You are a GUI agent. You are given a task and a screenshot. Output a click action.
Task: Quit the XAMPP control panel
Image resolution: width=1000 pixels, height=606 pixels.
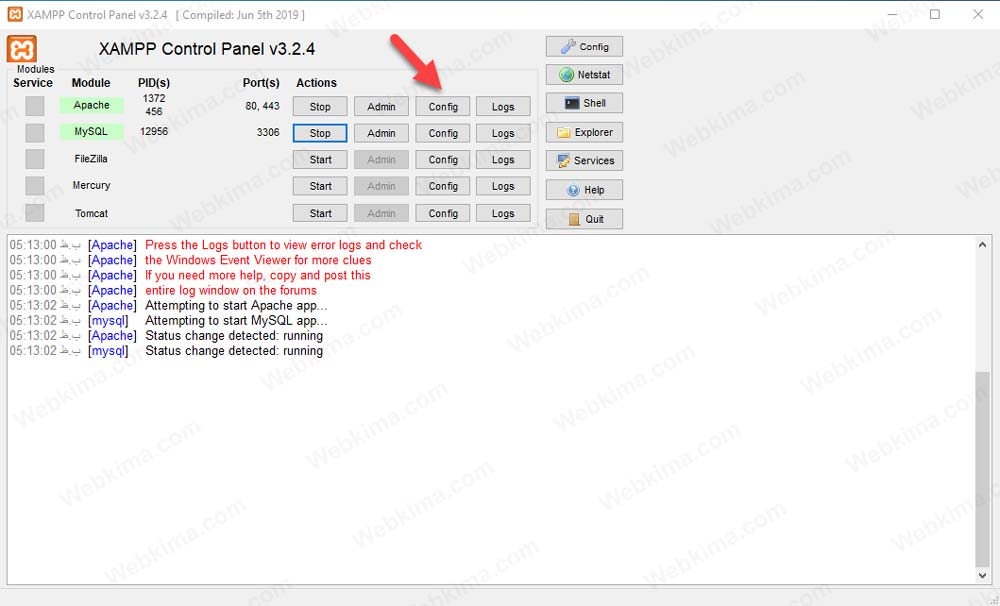[584, 219]
